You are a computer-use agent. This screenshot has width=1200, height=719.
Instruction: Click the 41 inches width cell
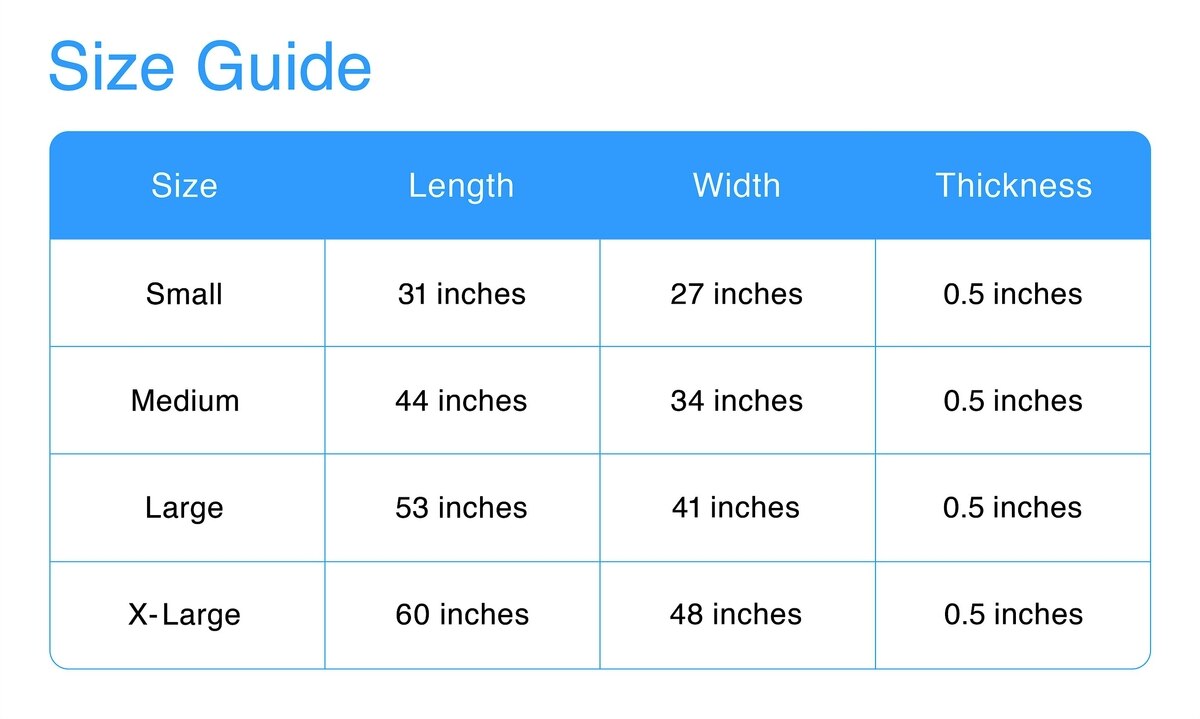tap(736, 508)
